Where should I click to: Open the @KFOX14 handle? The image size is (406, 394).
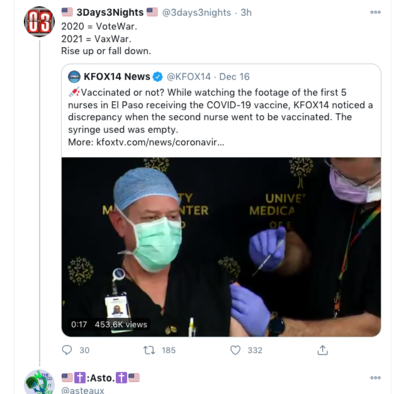[x=189, y=77]
